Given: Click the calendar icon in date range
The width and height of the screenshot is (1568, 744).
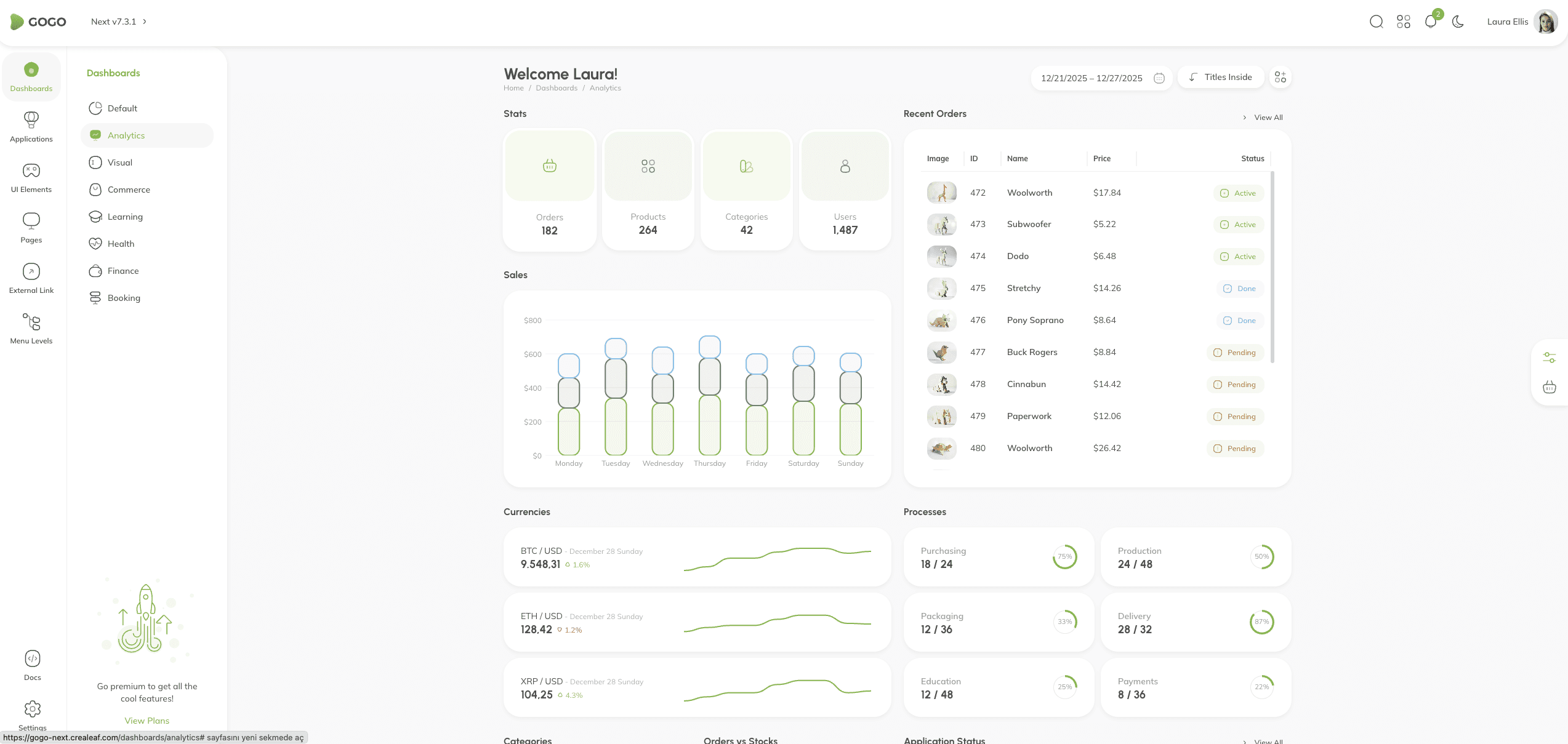Looking at the screenshot, I should [x=1159, y=78].
